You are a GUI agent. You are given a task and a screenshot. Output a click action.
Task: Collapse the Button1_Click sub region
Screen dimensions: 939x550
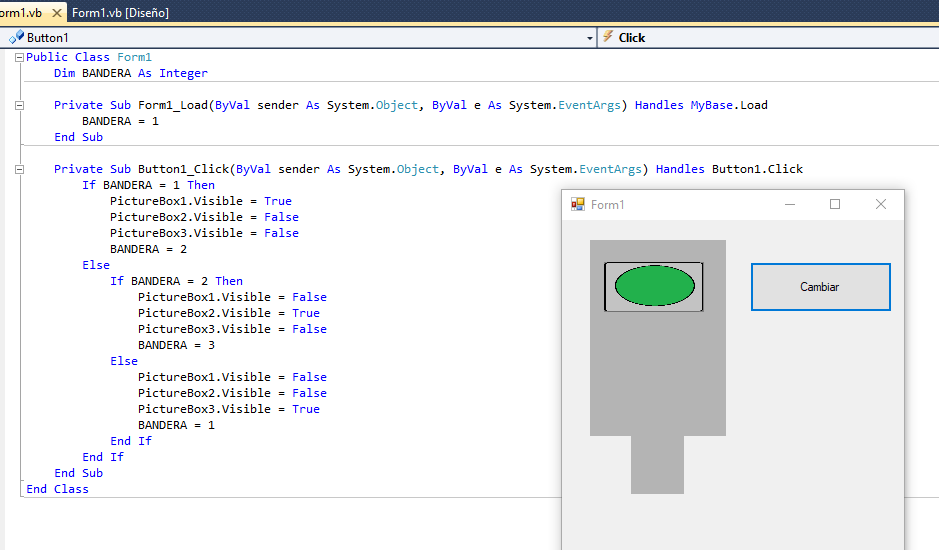19,170
